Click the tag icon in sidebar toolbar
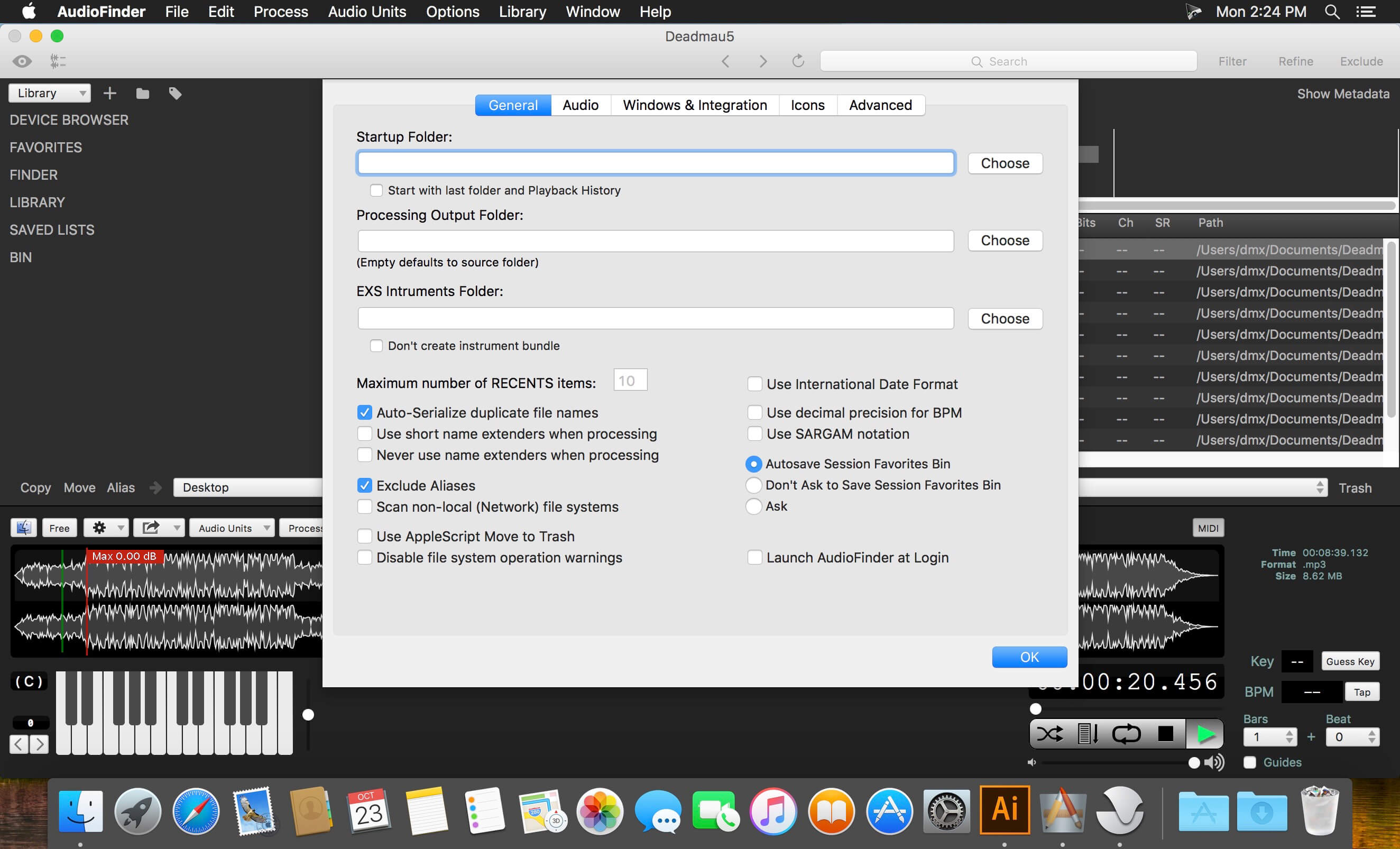 (x=175, y=93)
